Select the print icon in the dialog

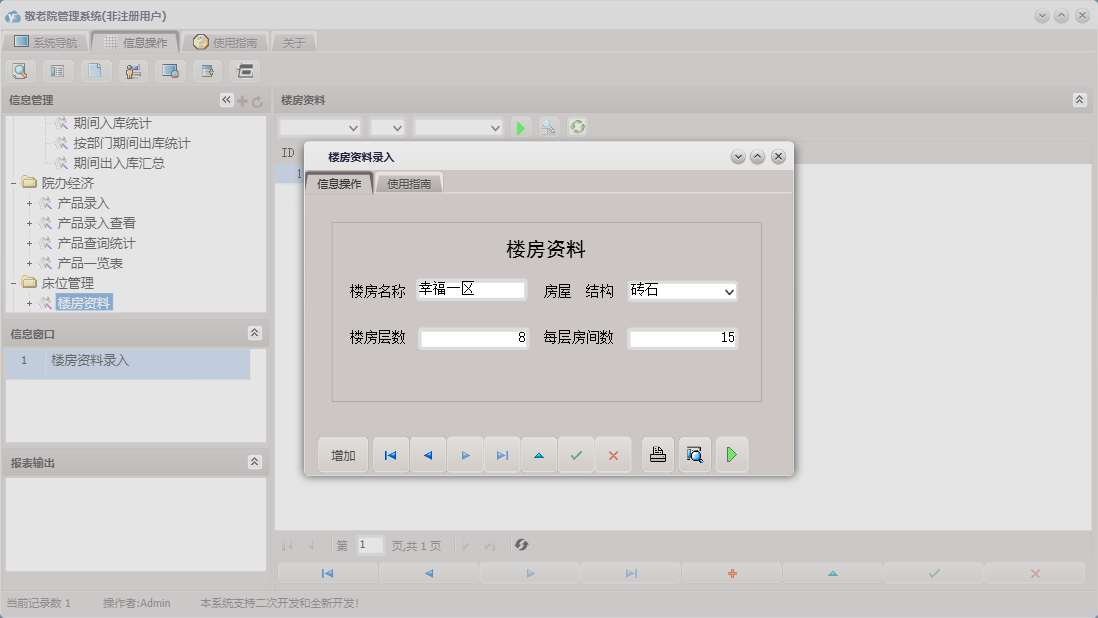point(657,454)
